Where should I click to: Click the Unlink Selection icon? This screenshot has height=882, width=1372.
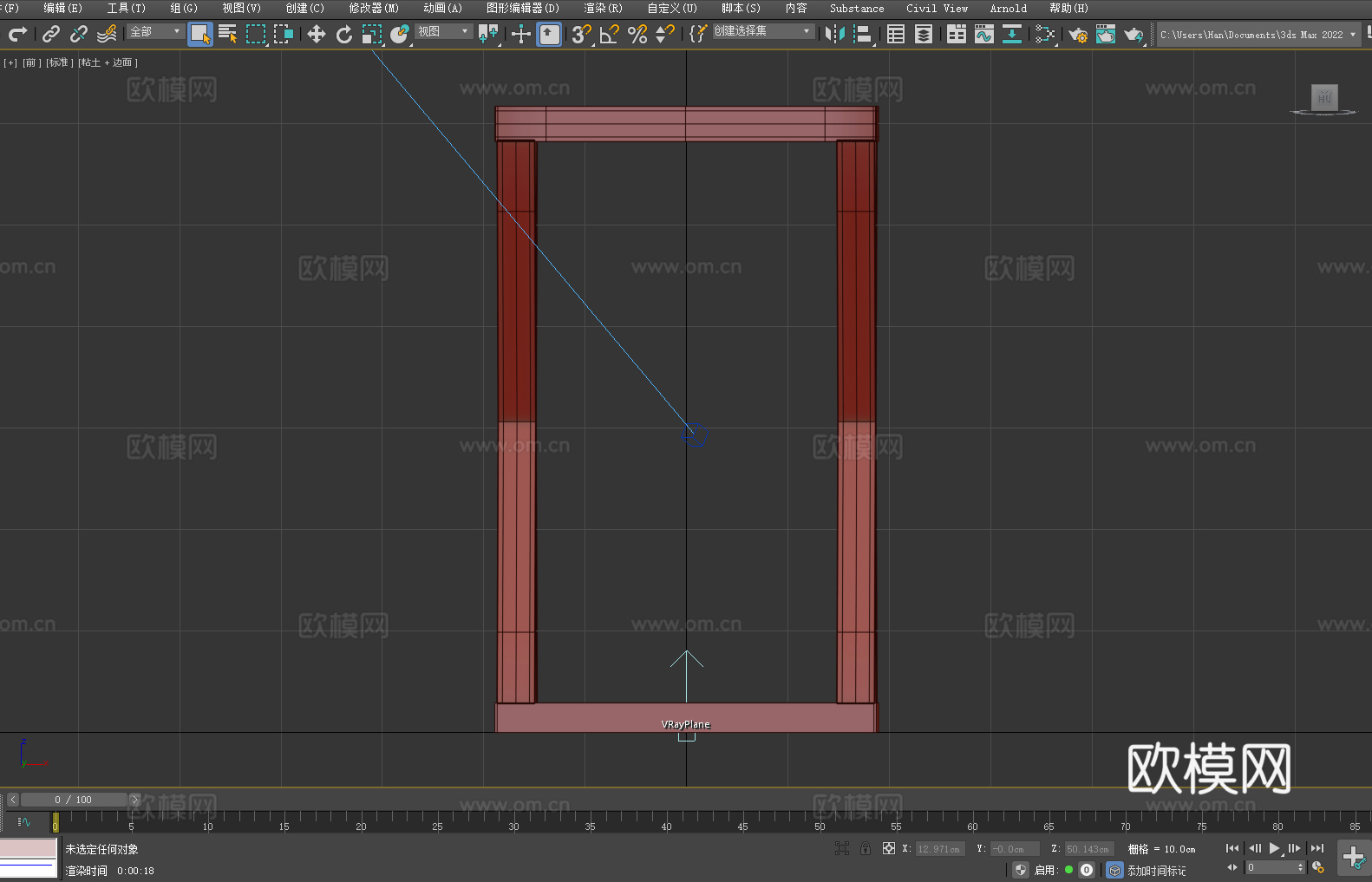[x=79, y=34]
